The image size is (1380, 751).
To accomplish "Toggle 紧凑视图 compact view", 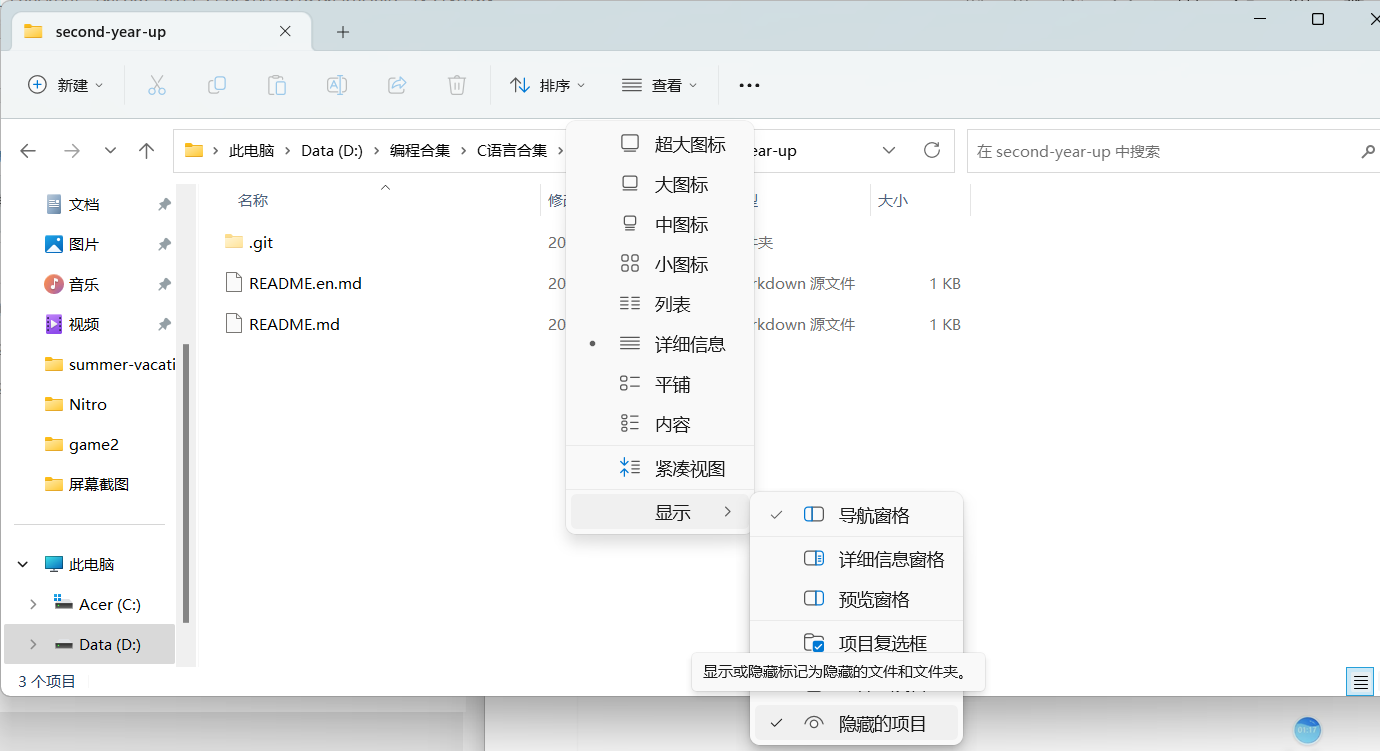I will tap(660, 468).
